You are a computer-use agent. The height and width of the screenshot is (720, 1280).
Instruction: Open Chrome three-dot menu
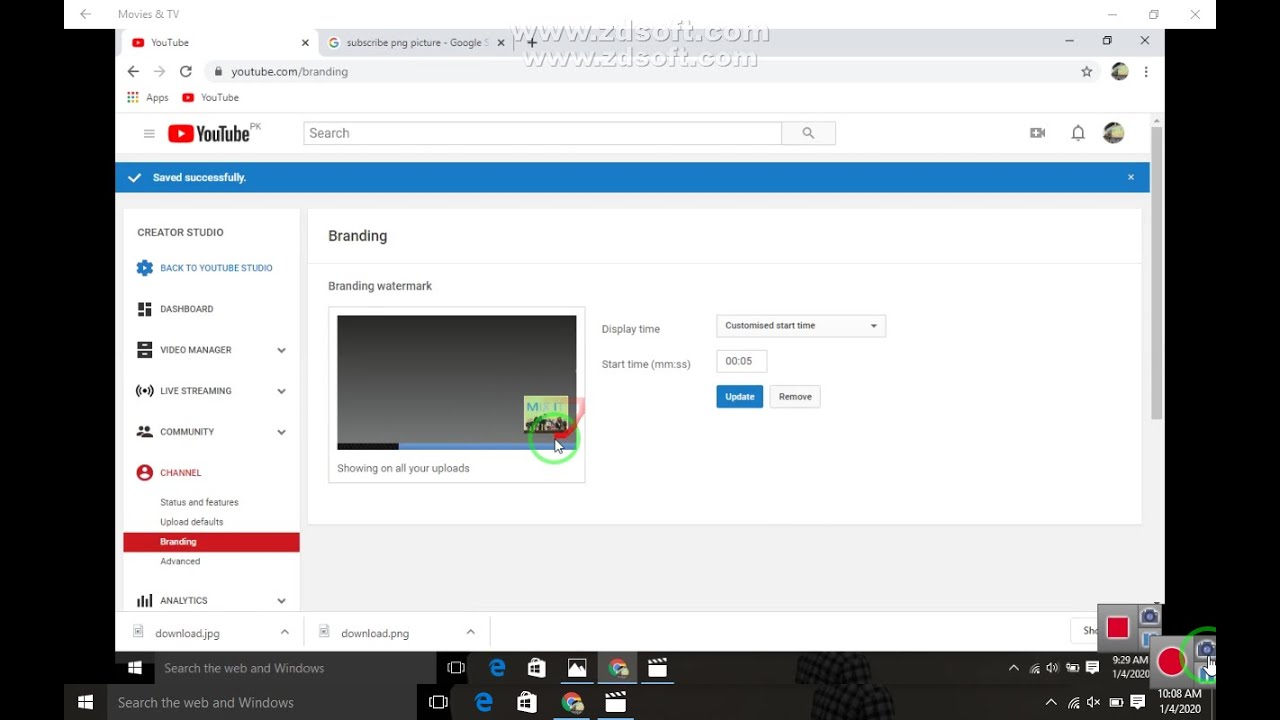tap(1146, 71)
